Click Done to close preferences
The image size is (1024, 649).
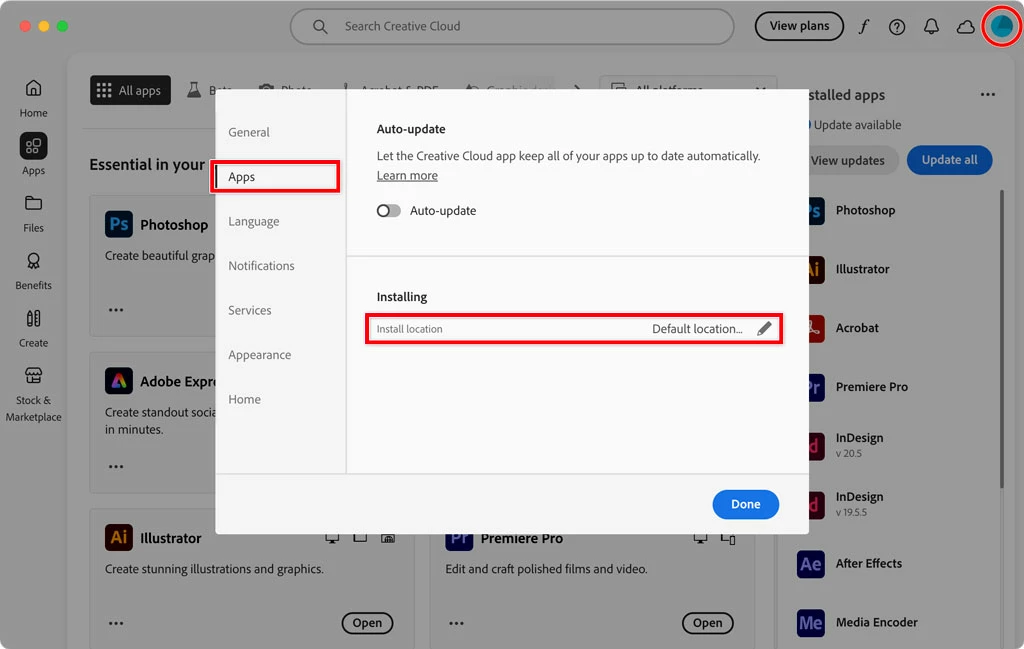tap(745, 504)
